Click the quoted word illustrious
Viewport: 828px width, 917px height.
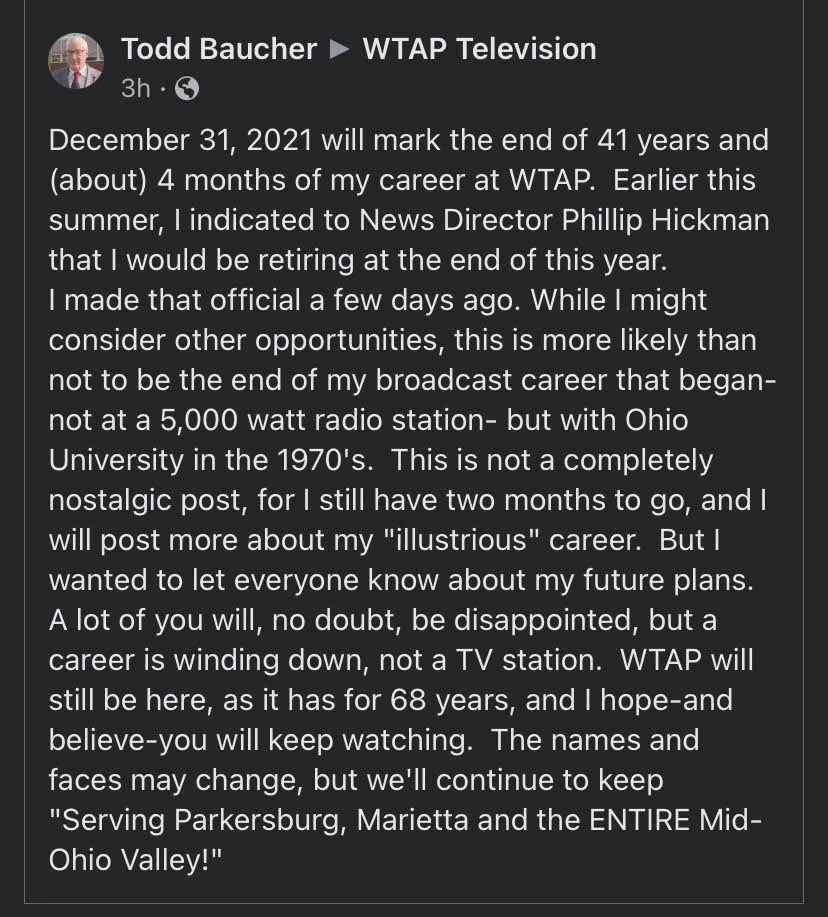point(462,540)
